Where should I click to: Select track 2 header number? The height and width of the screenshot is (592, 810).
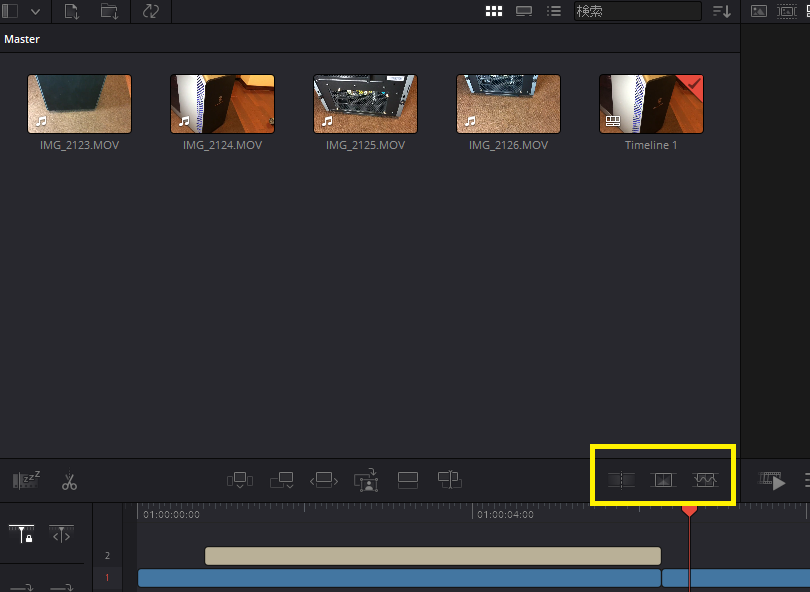(107, 556)
